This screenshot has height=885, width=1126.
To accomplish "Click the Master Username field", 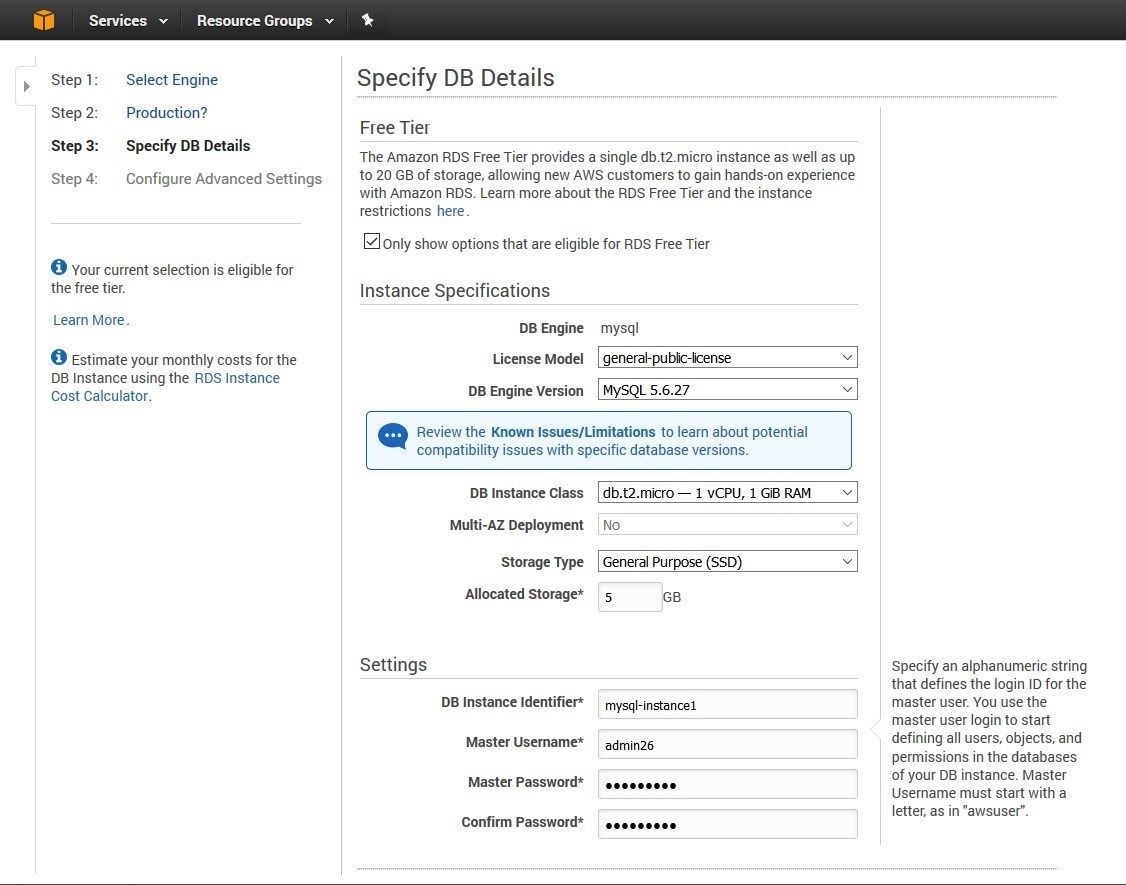I will pyautogui.click(x=727, y=744).
